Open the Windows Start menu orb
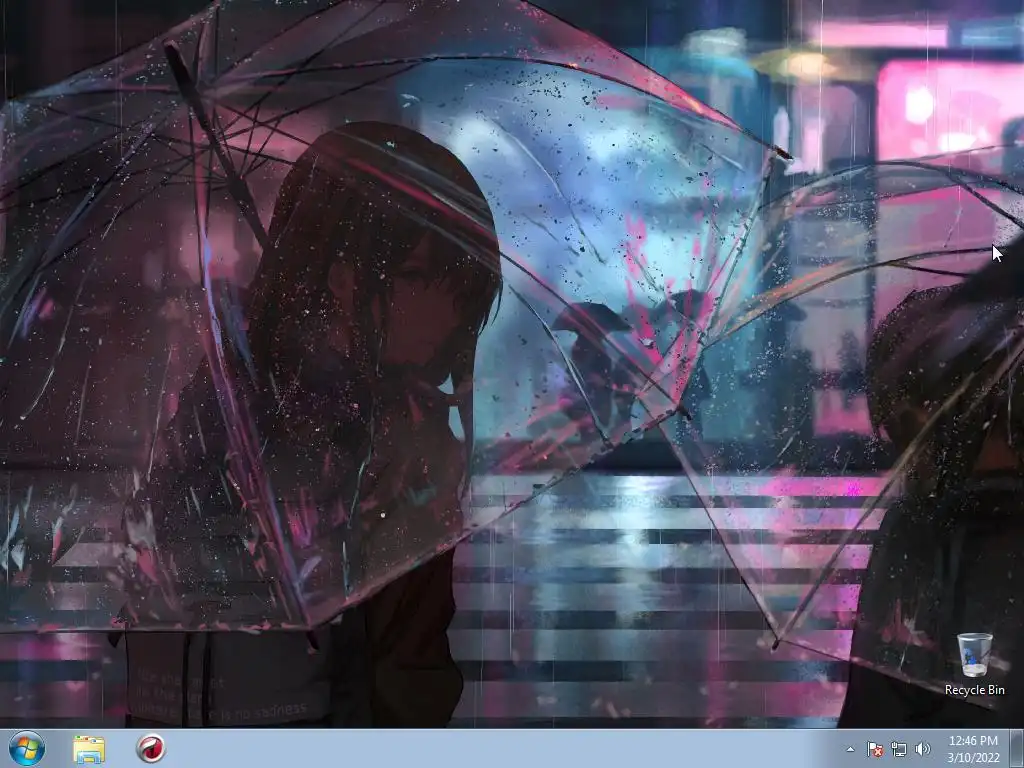This screenshot has width=1024, height=768. (x=27, y=748)
